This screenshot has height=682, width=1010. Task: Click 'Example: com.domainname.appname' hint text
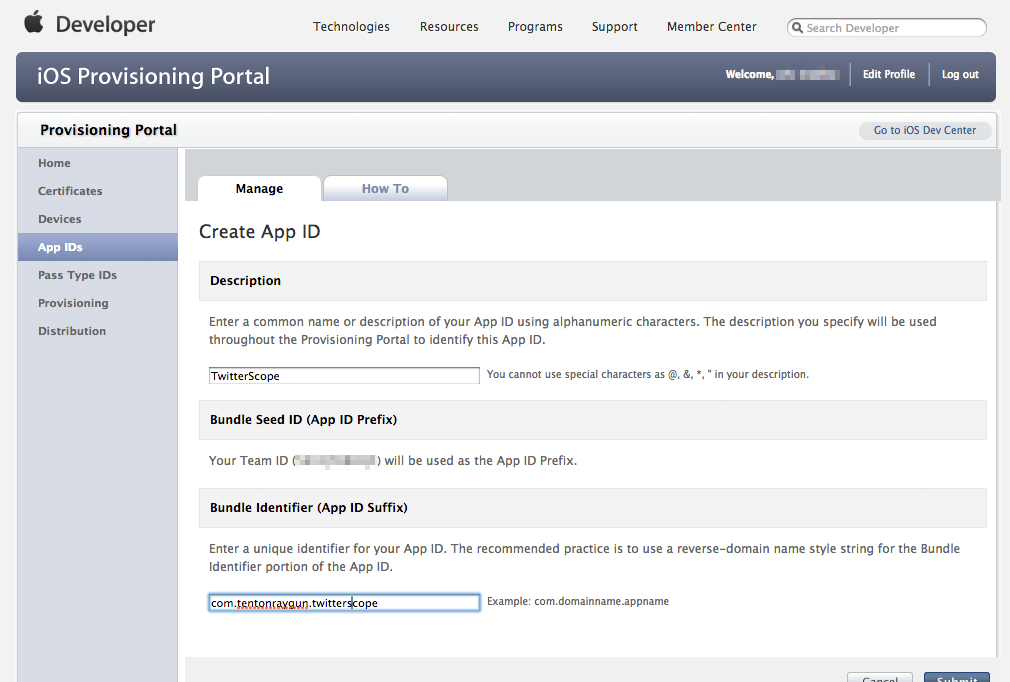click(578, 601)
